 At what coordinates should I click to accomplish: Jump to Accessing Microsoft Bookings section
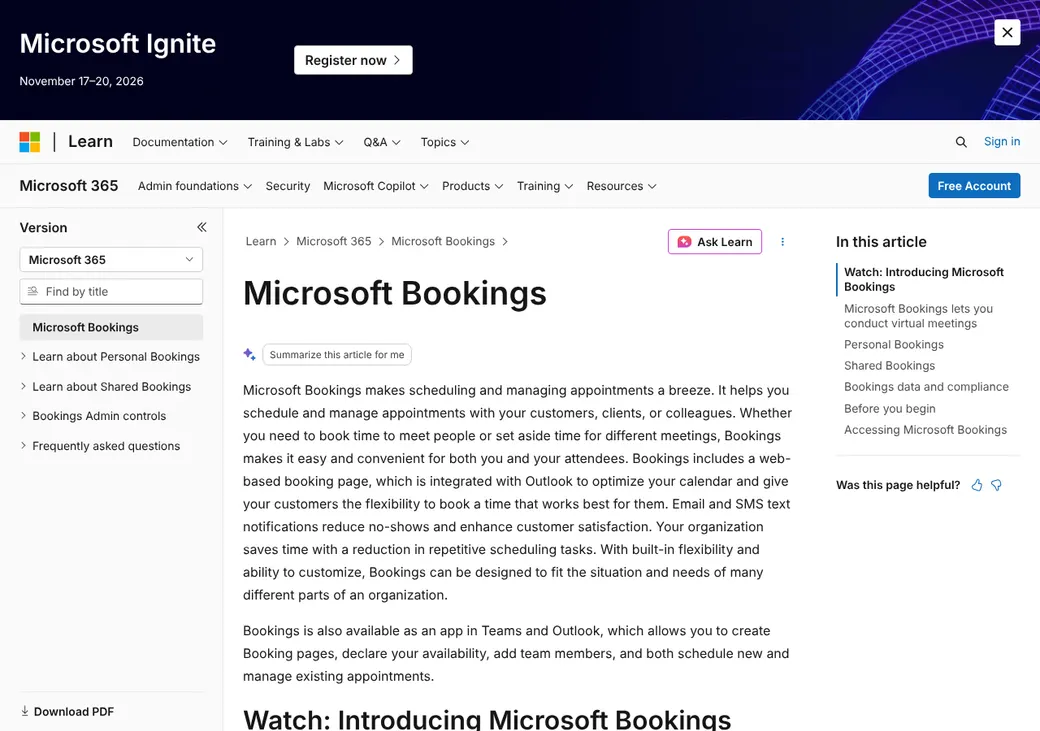[x=925, y=430]
